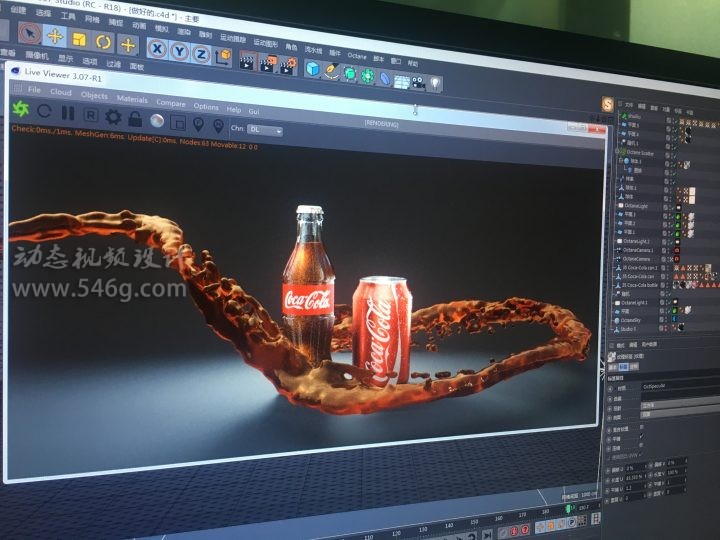This screenshot has width=720, height=540.
Task: Open the Compare menu in Live Viewer
Action: (170, 102)
